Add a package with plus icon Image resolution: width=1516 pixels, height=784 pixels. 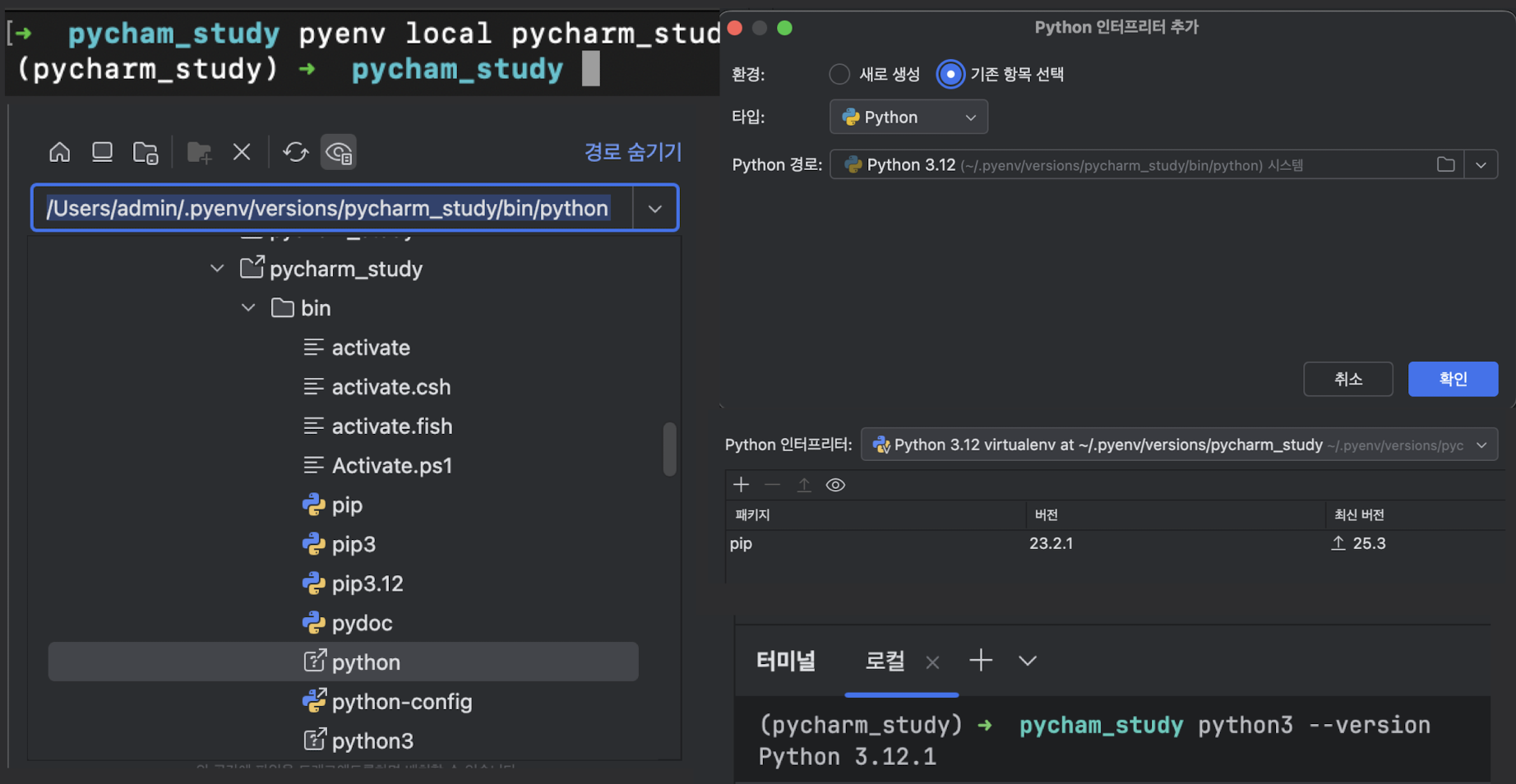741,485
